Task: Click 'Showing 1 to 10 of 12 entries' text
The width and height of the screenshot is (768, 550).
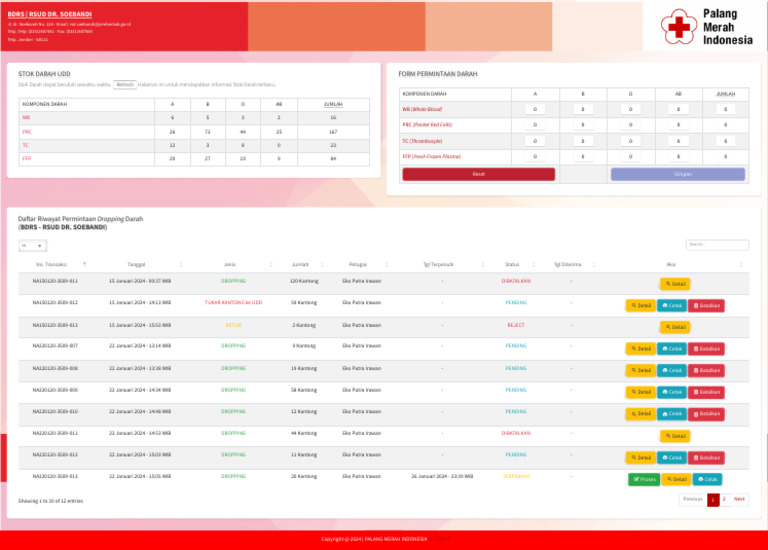Action: click(50, 501)
